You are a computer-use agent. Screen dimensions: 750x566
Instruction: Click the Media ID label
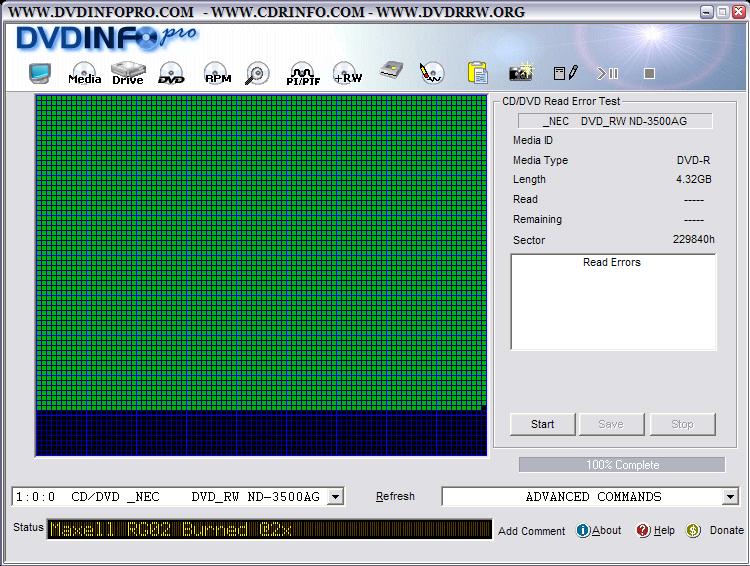click(532, 140)
